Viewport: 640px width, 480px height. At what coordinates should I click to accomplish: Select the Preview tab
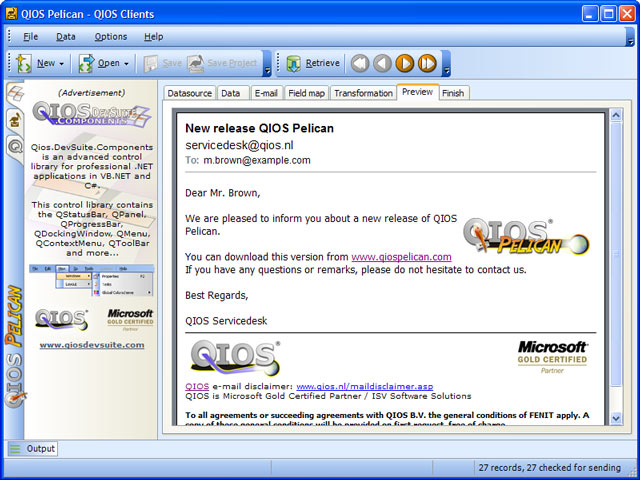coord(418,92)
